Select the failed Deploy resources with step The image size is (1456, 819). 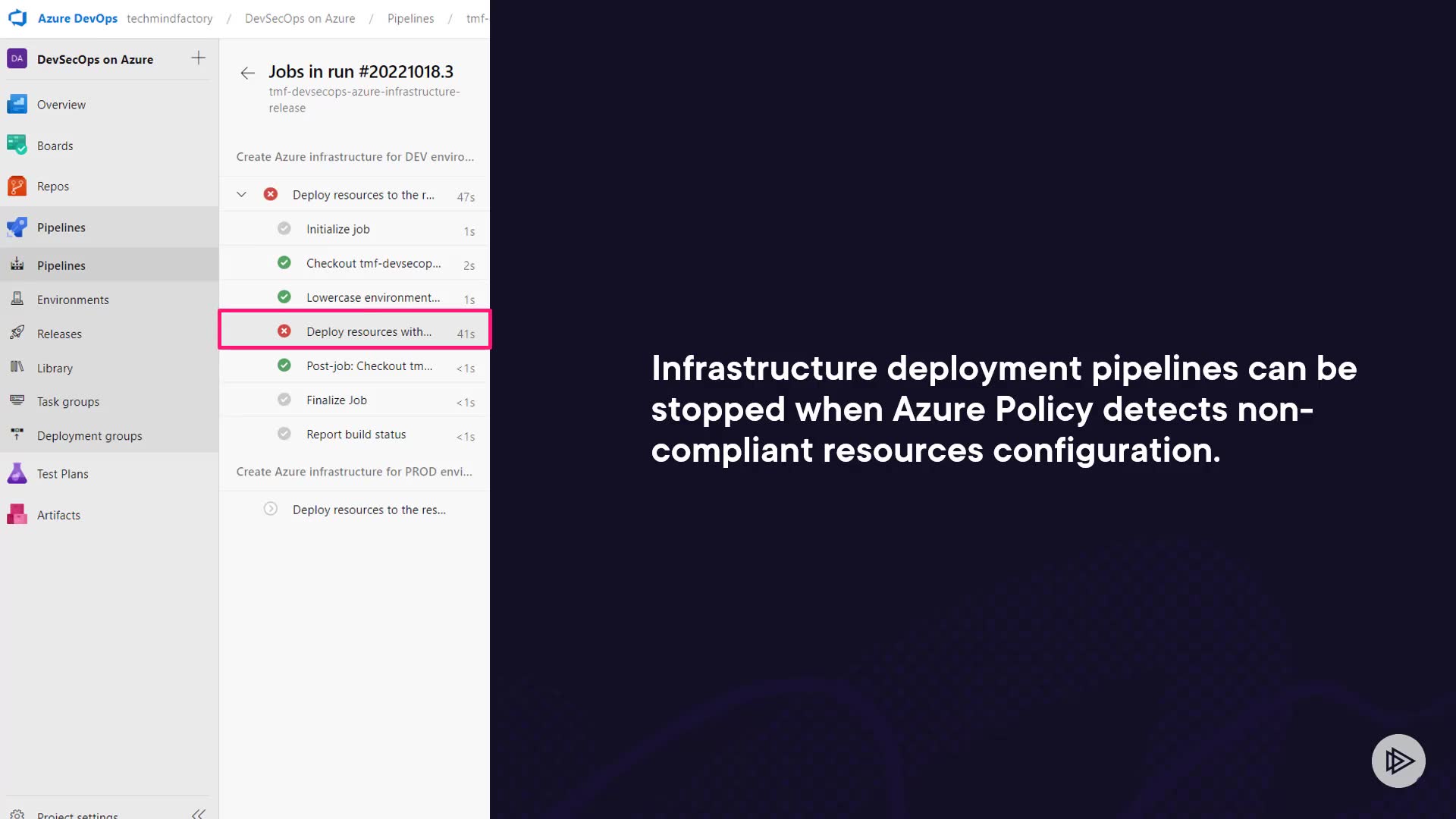[x=369, y=331]
